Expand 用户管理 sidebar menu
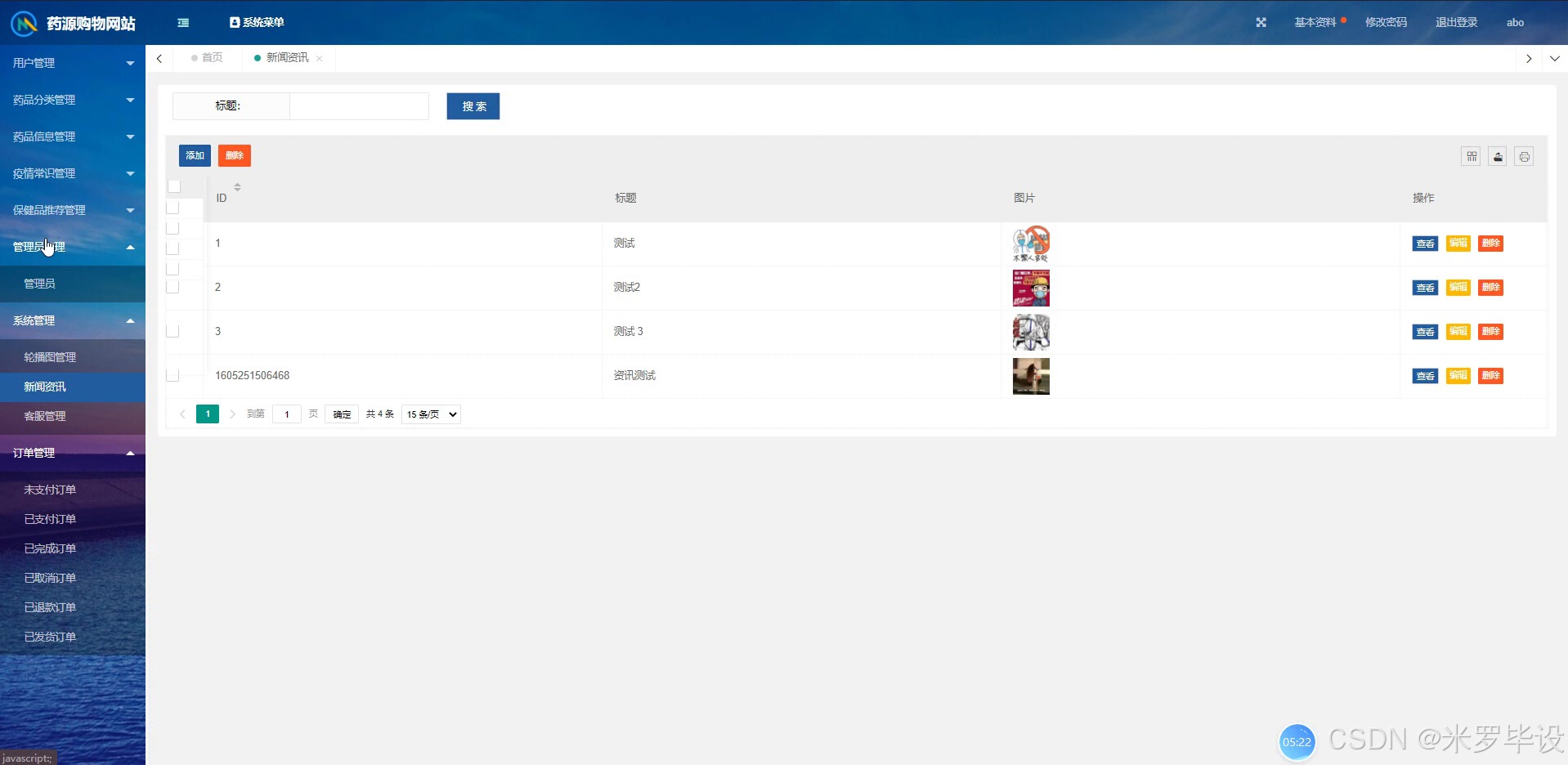This screenshot has width=1568, height=765. tap(73, 63)
